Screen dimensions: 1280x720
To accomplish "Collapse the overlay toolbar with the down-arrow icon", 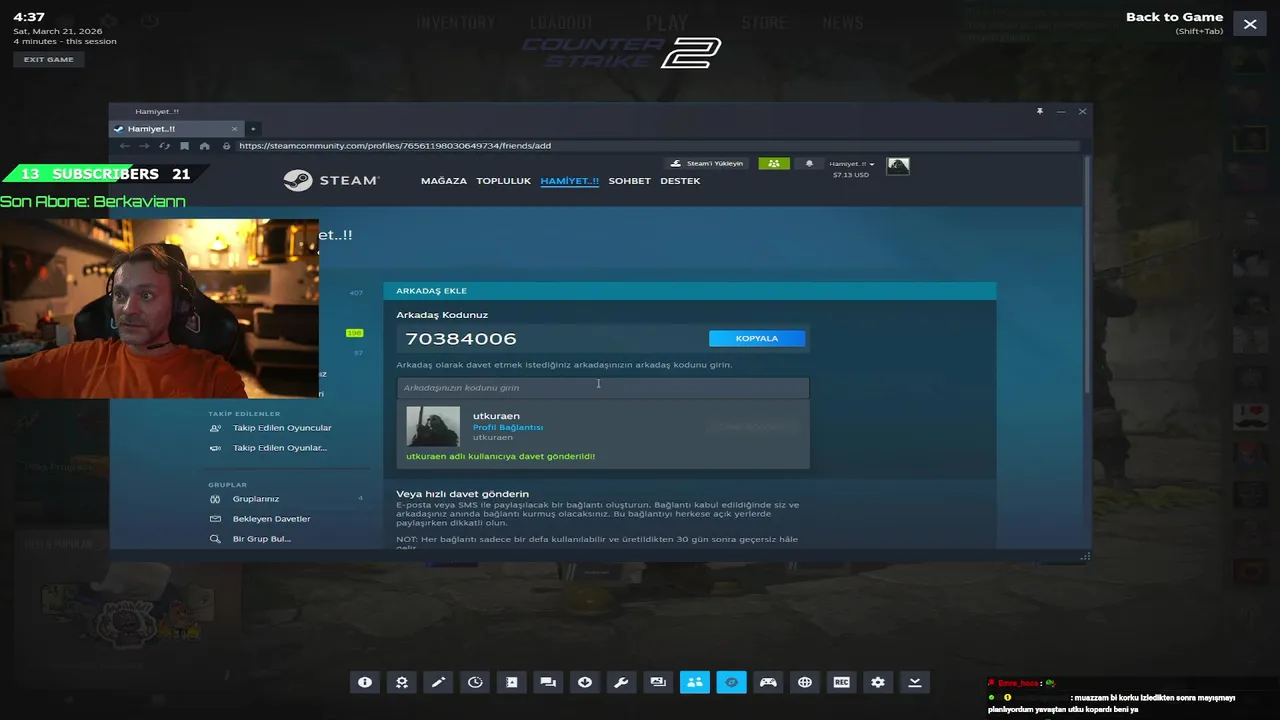I will pos(915,682).
